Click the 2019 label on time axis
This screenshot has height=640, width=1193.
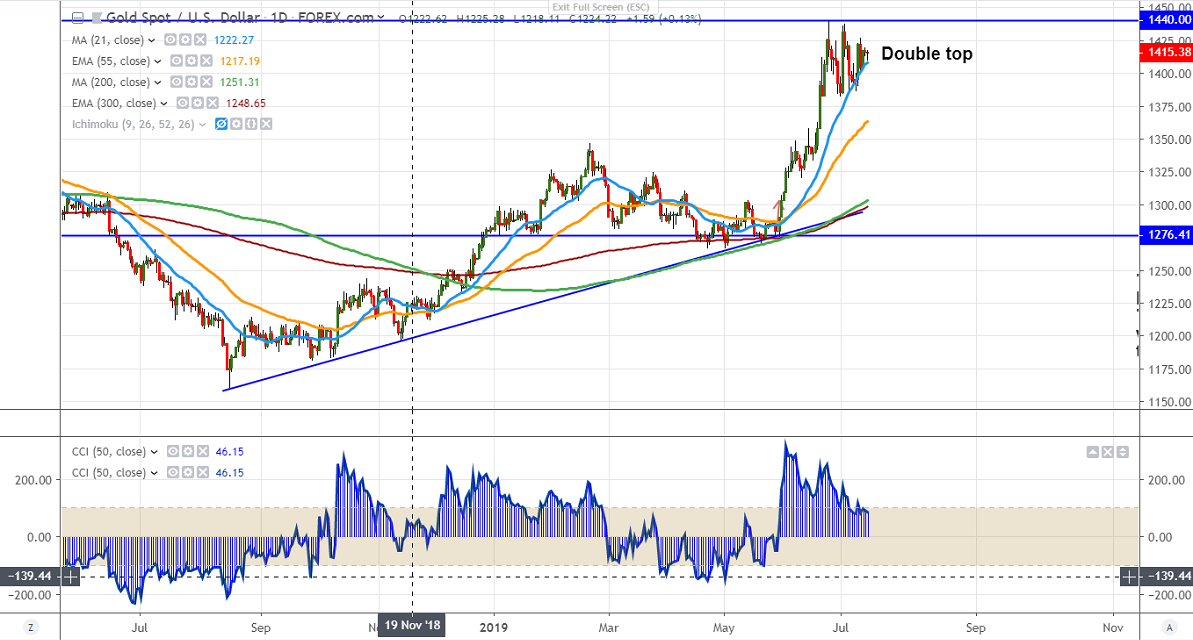[493, 628]
